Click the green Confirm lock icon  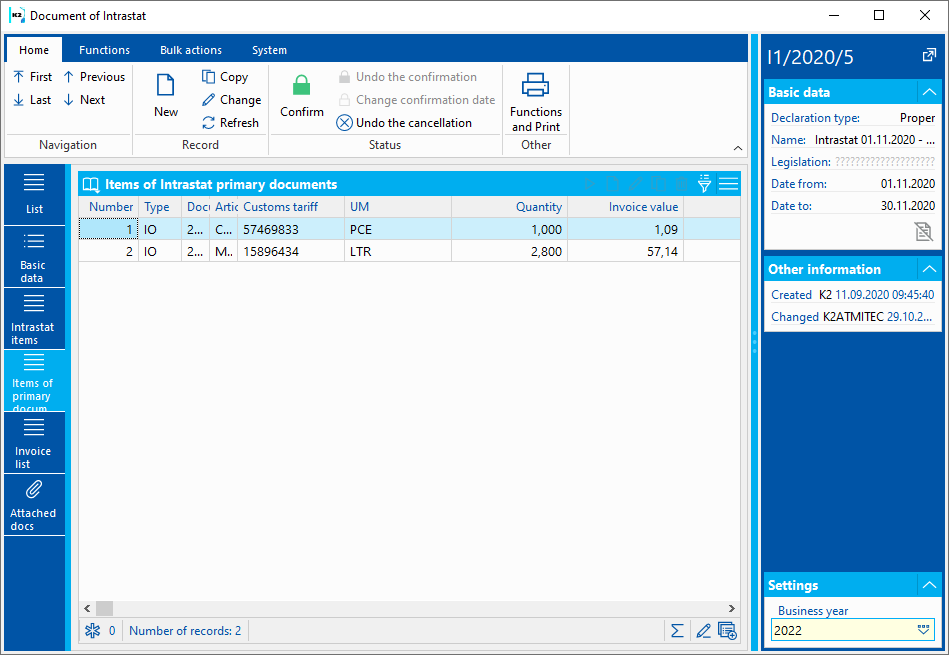(301, 87)
